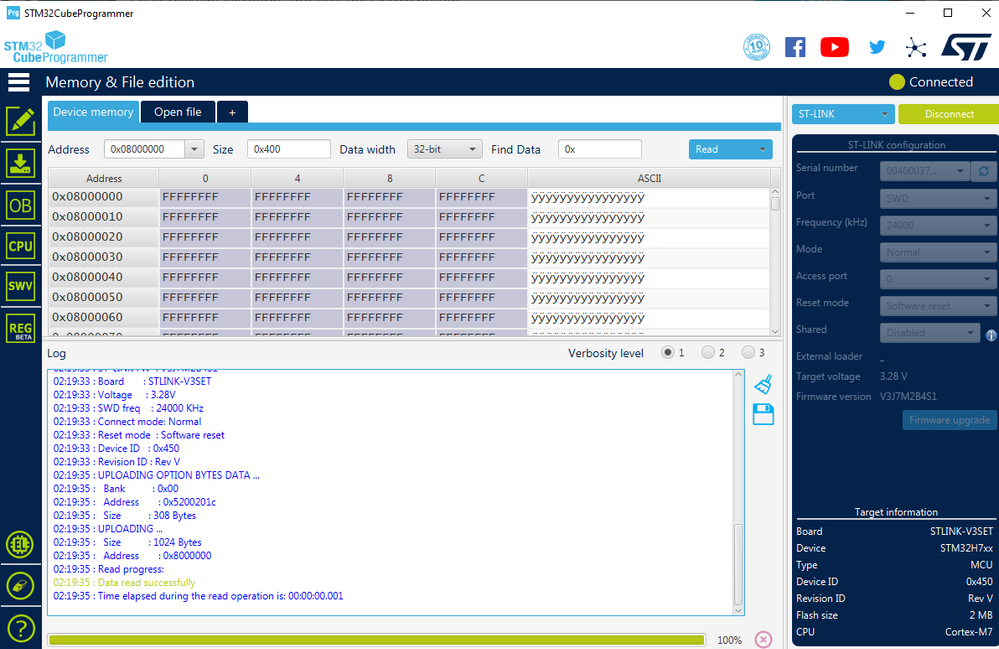Open the external loaders EL icon
The width and height of the screenshot is (999, 649).
[x=20, y=545]
